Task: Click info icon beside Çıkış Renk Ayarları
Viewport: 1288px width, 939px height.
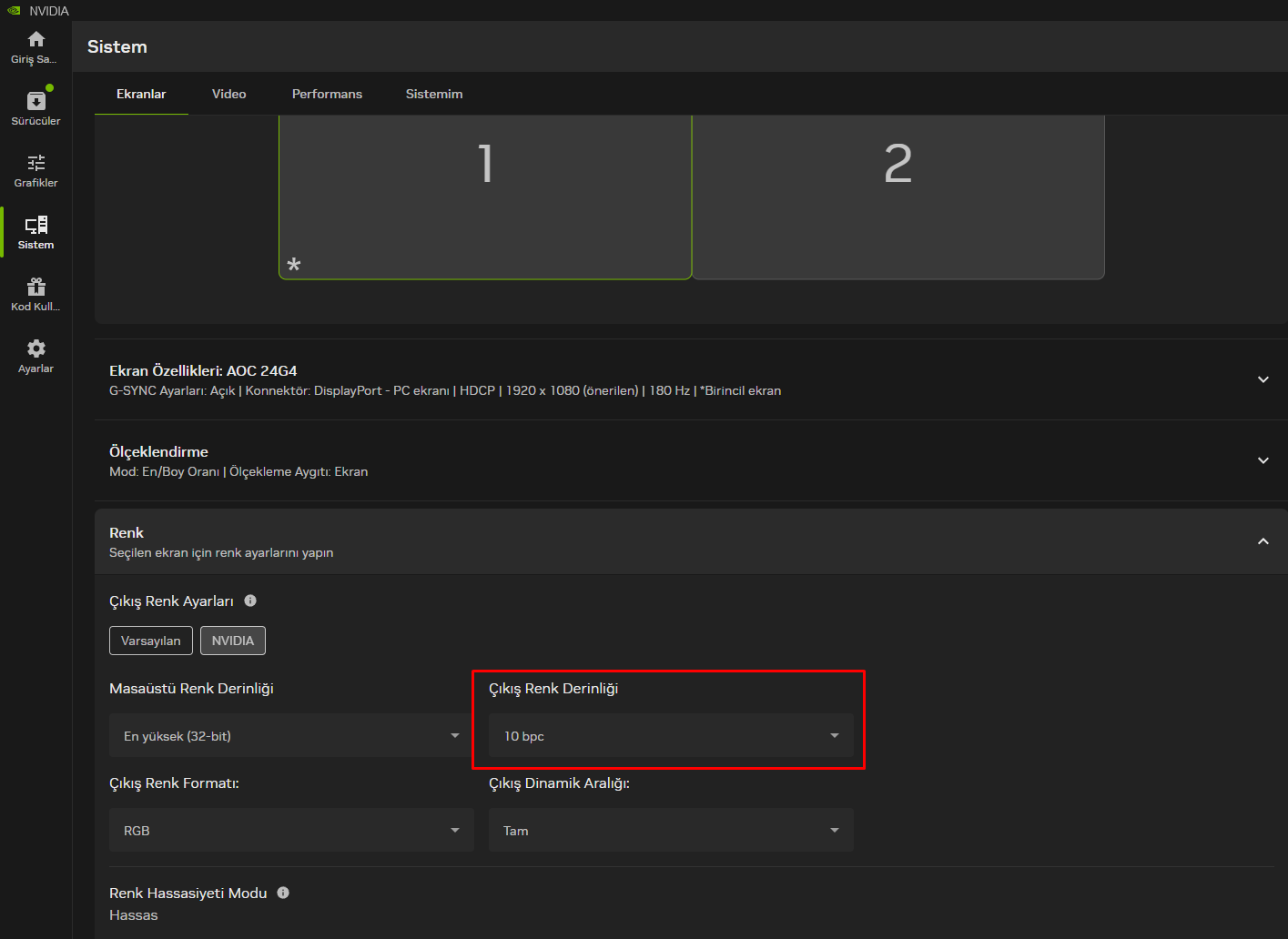Action: (250, 601)
